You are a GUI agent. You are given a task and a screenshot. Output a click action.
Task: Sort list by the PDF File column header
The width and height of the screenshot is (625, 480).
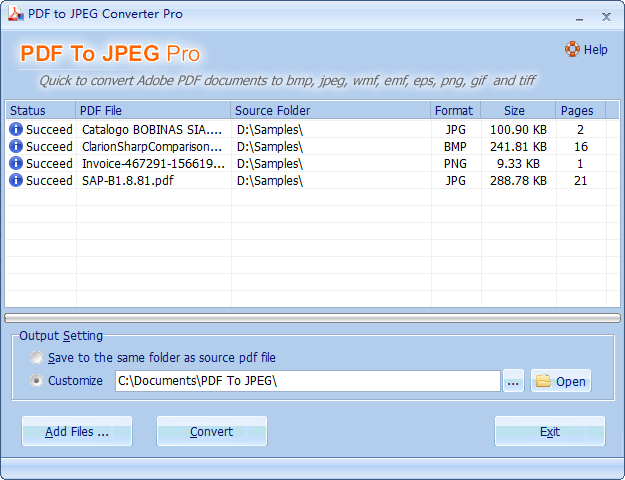click(153, 111)
